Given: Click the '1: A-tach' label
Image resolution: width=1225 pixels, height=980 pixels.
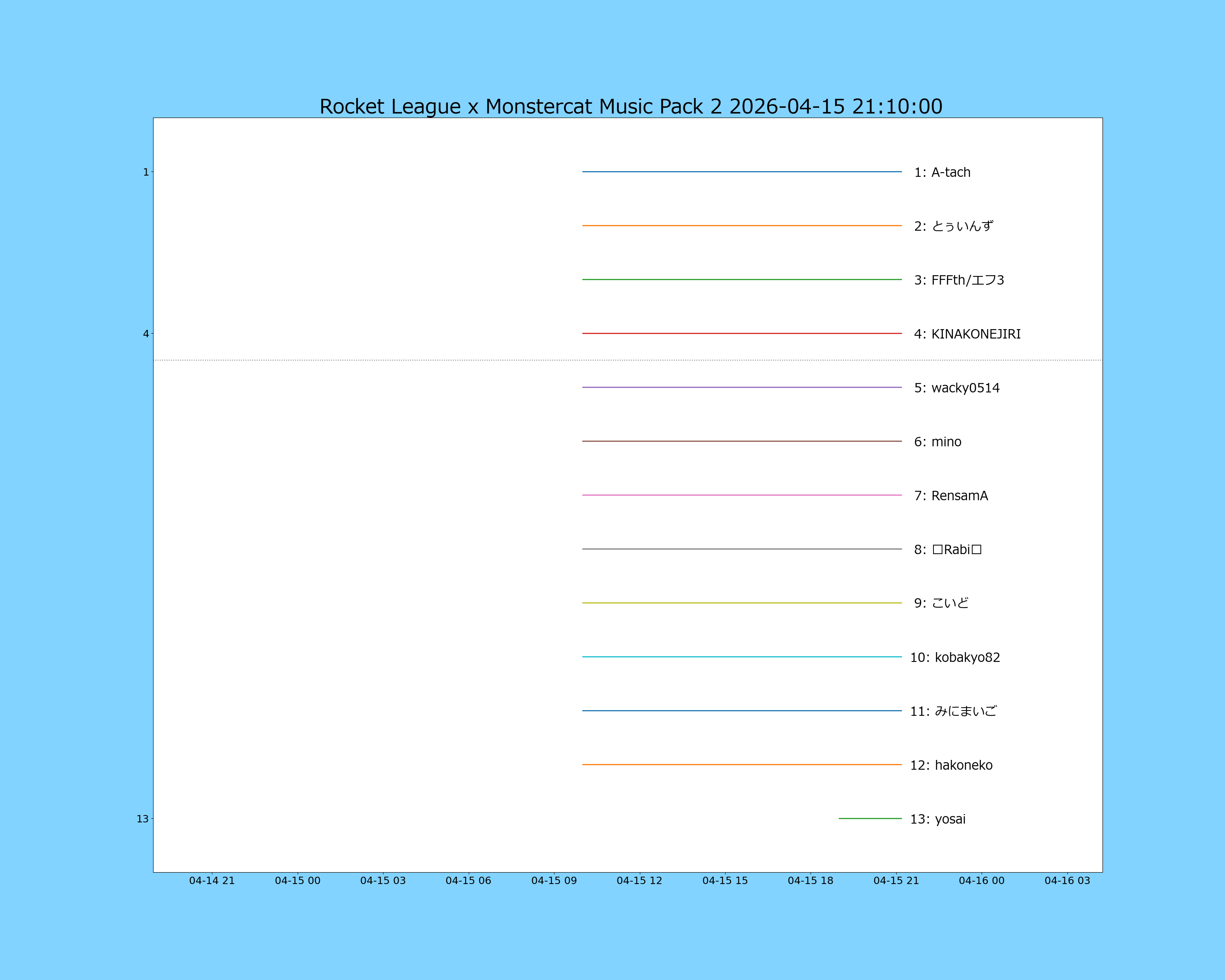Looking at the screenshot, I should tap(942, 172).
